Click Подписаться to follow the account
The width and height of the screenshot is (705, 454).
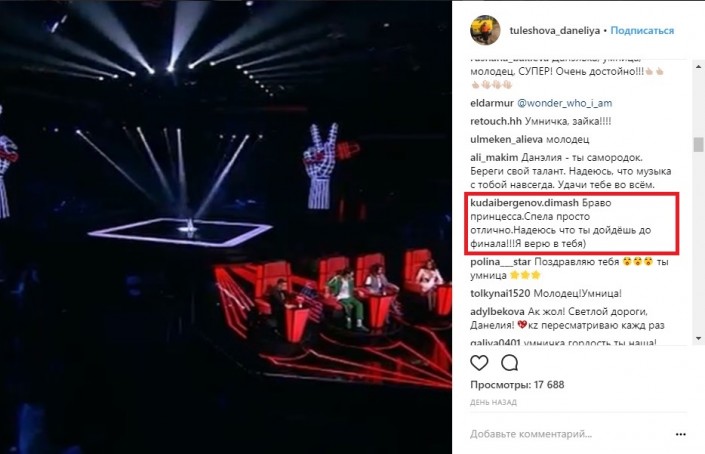click(x=642, y=31)
